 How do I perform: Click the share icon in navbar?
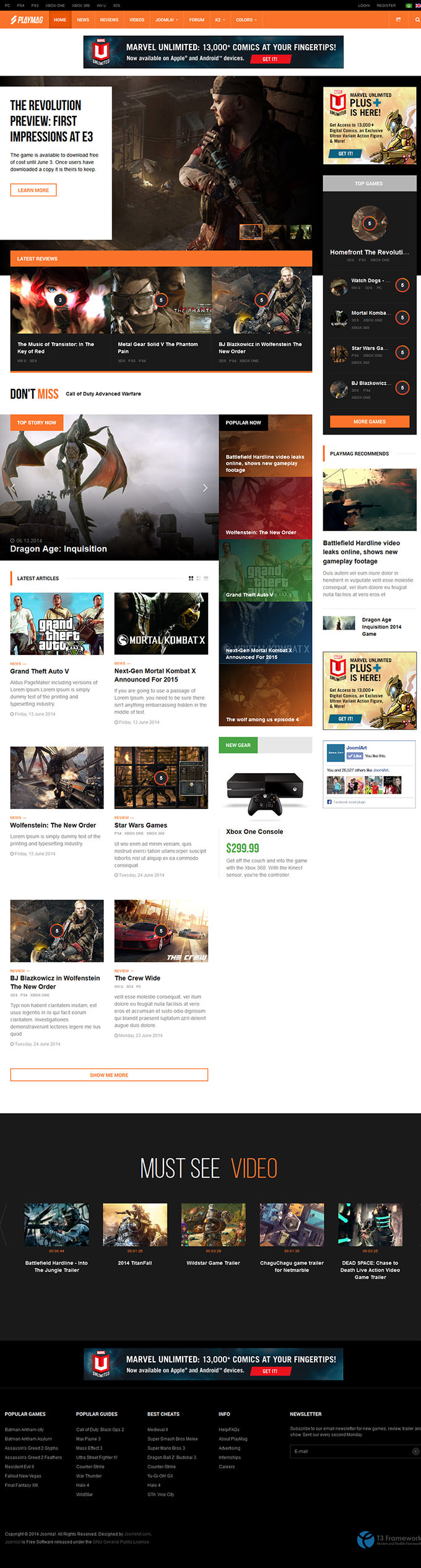(398, 20)
